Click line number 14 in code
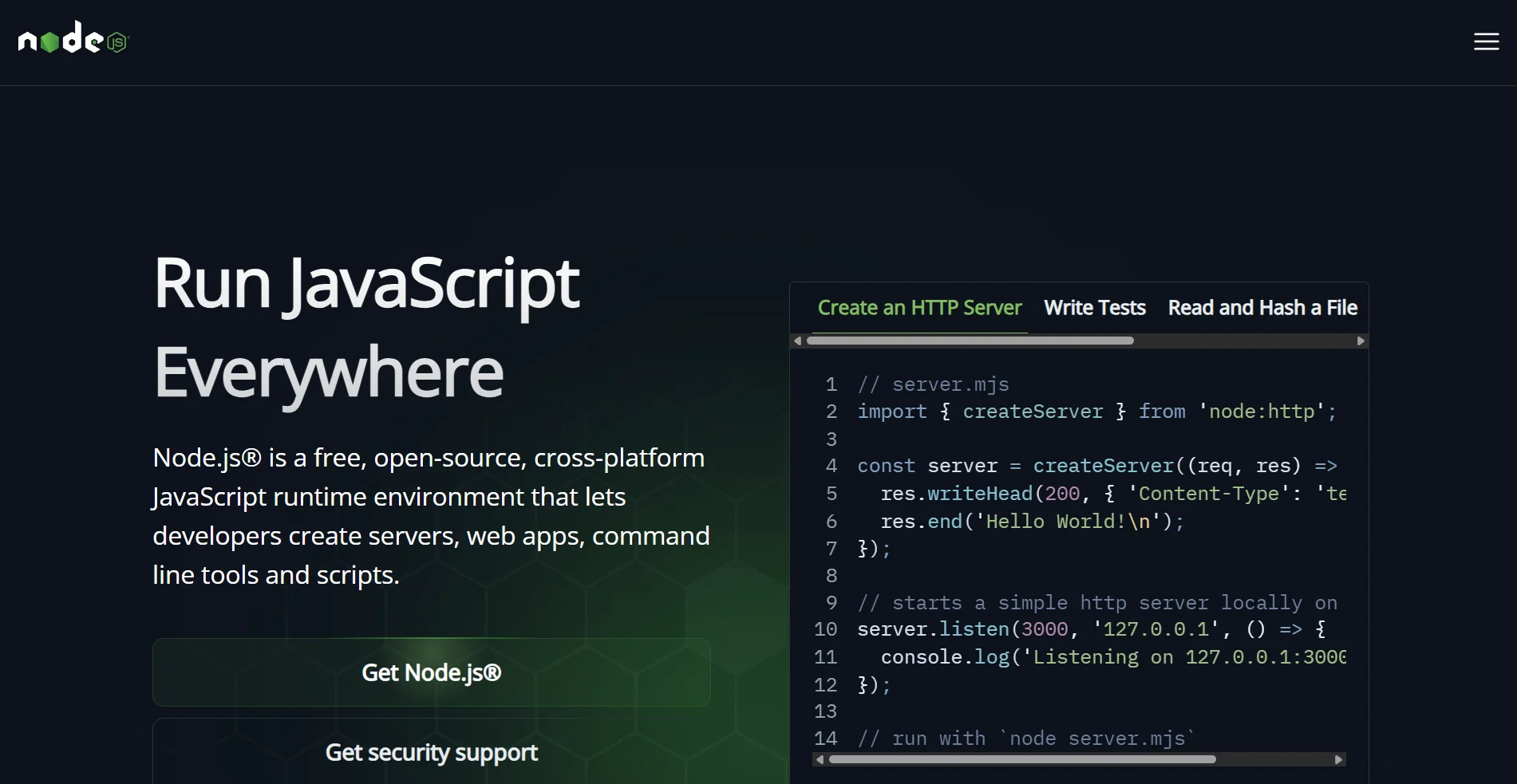 click(825, 739)
